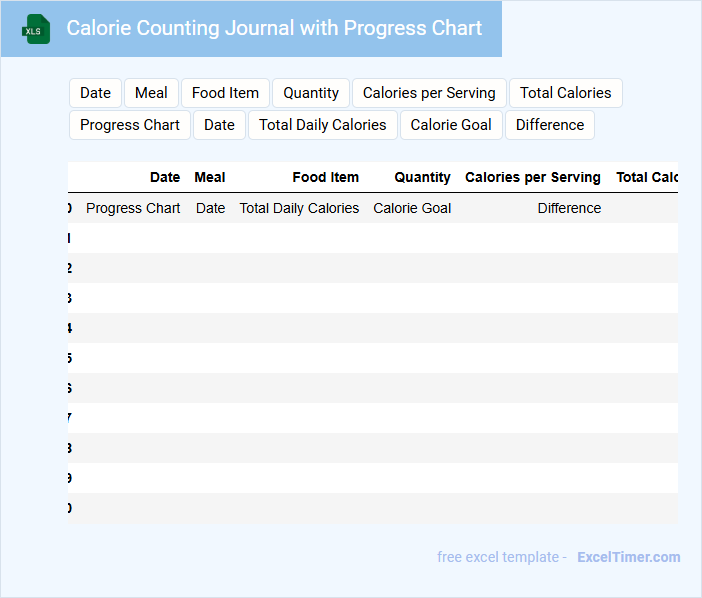Click the green XLS file icon
The width and height of the screenshot is (702, 598).
(36, 30)
